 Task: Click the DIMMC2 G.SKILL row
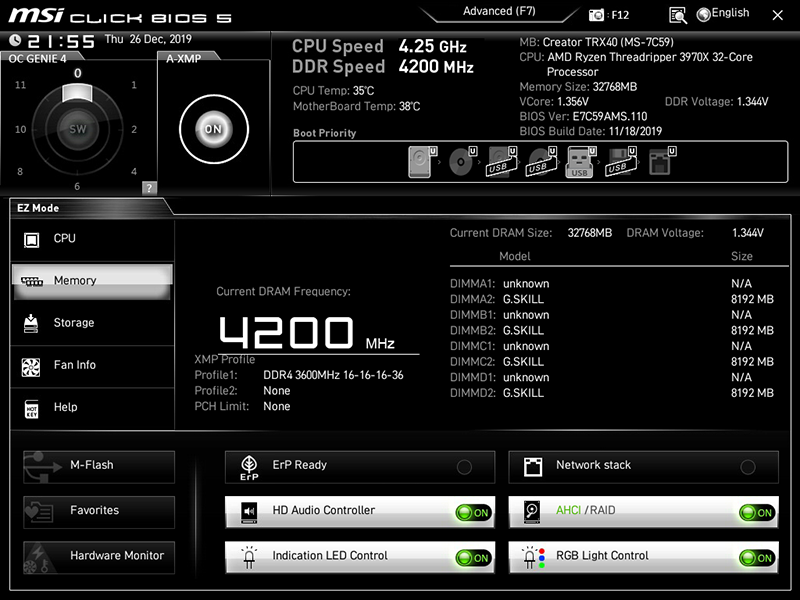point(612,362)
